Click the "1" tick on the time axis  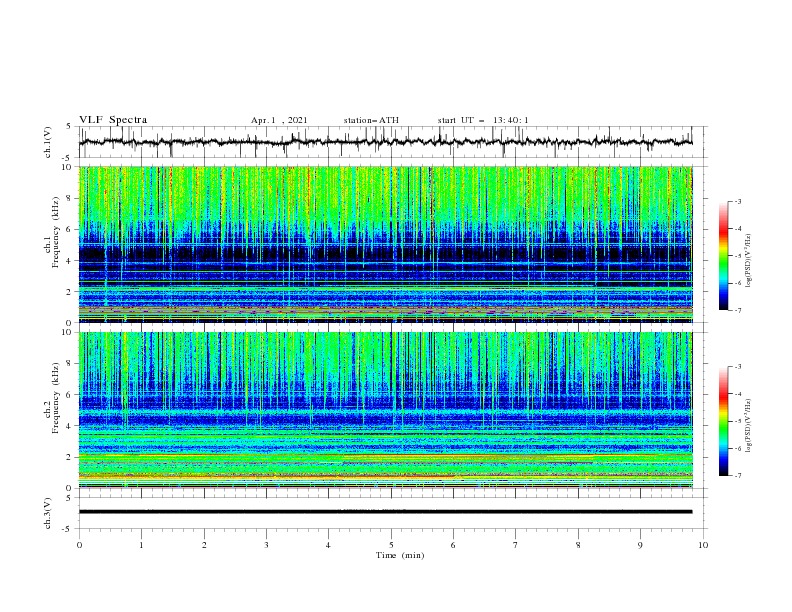[x=141, y=545]
